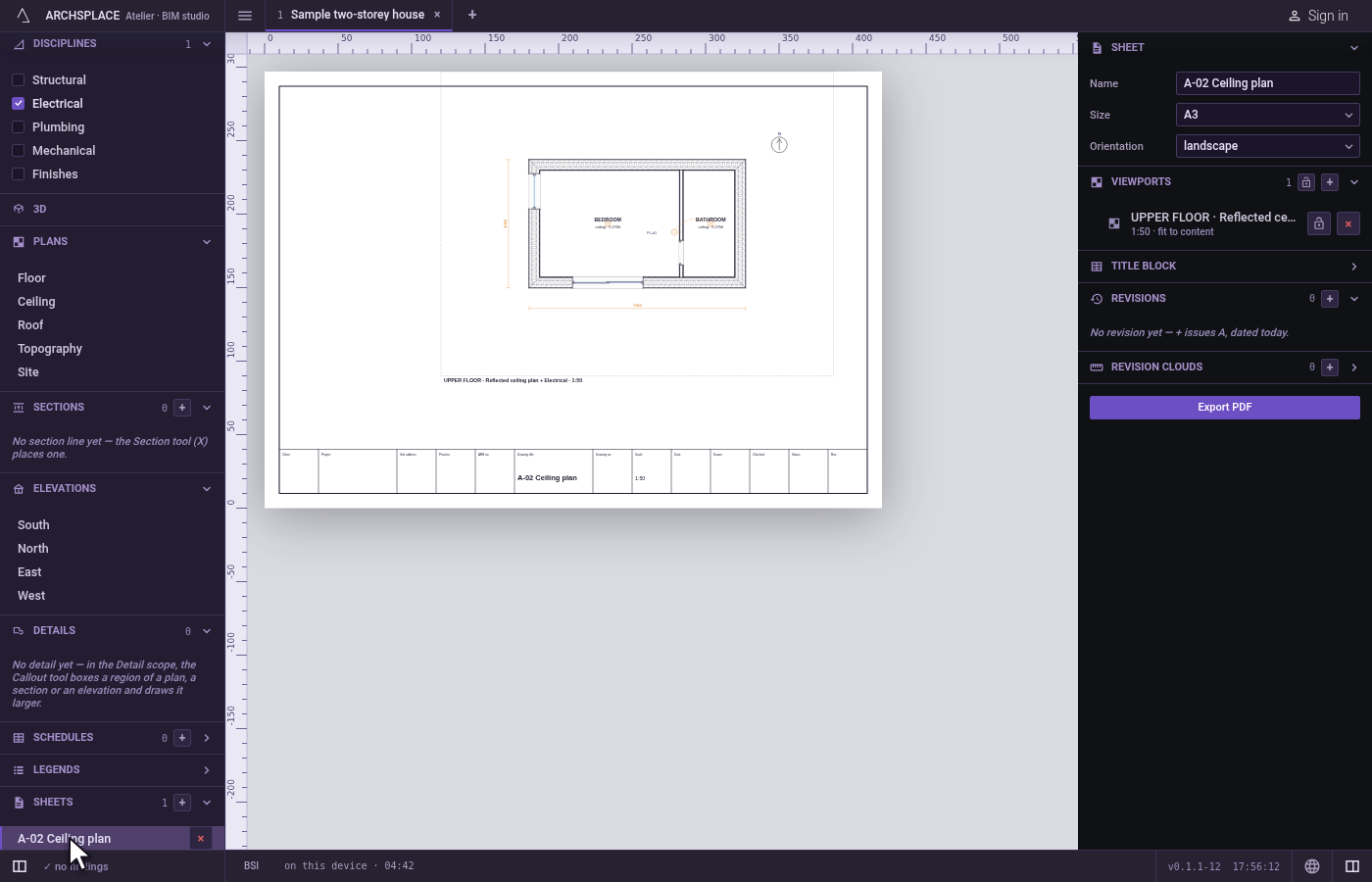Enable the Finishes discipline
This screenshot has height=882, width=1372.
[18, 174]
